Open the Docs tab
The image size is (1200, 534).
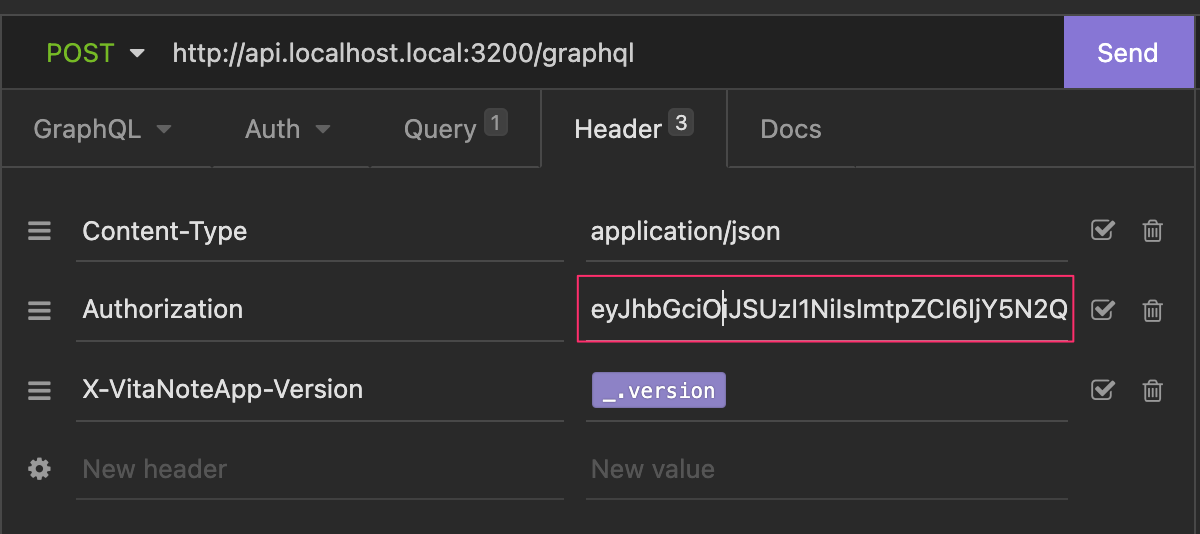tap(790, 129)
